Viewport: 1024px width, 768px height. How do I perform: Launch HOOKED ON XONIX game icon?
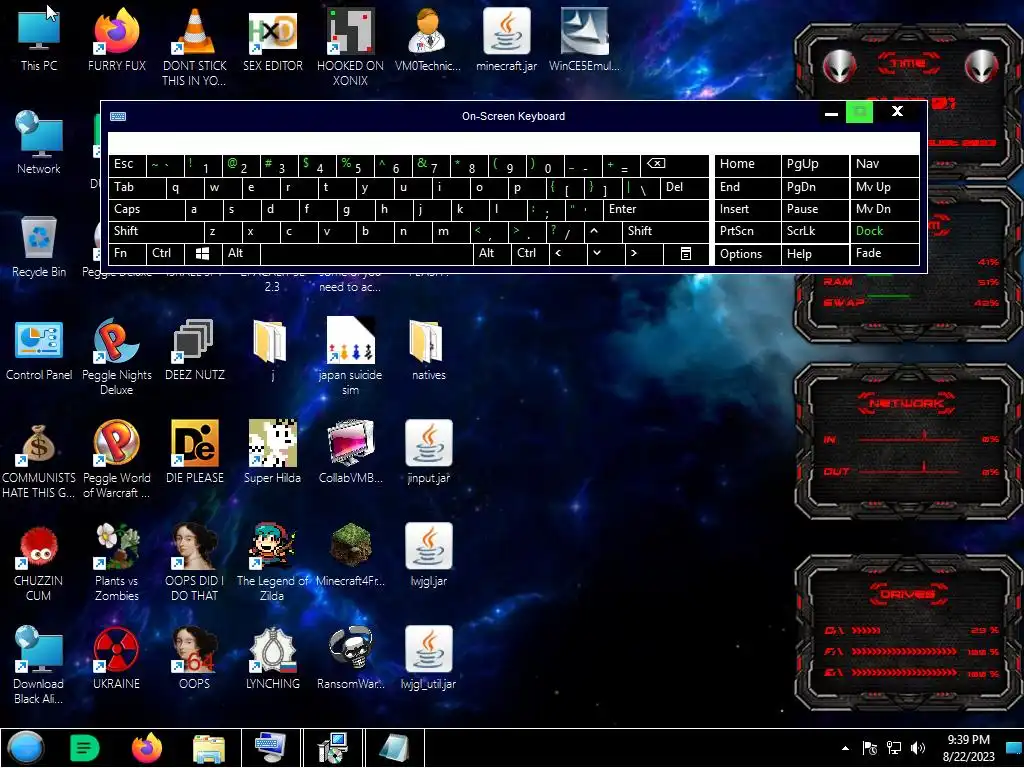[350, 46]
